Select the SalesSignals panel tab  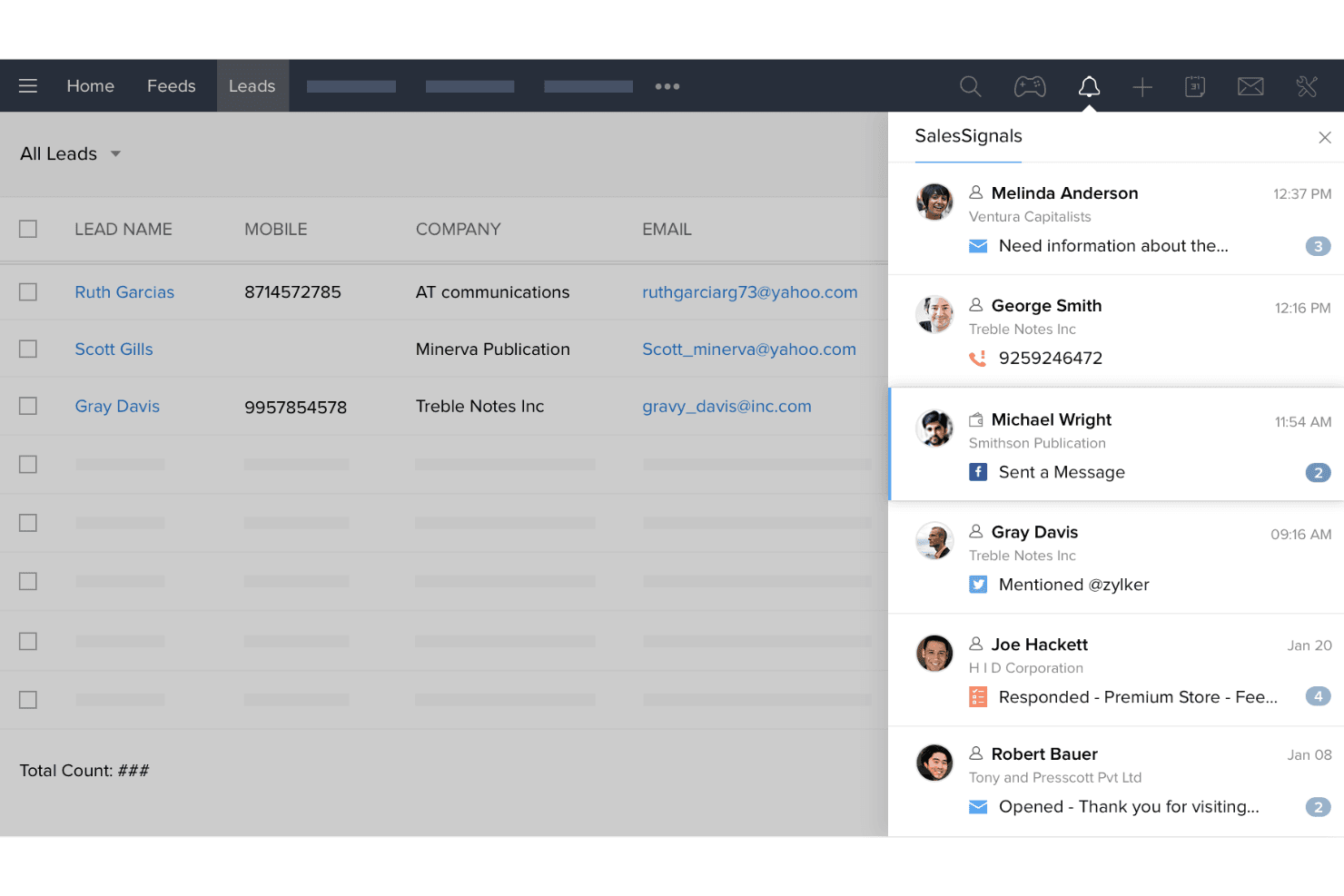pos(968,137)
